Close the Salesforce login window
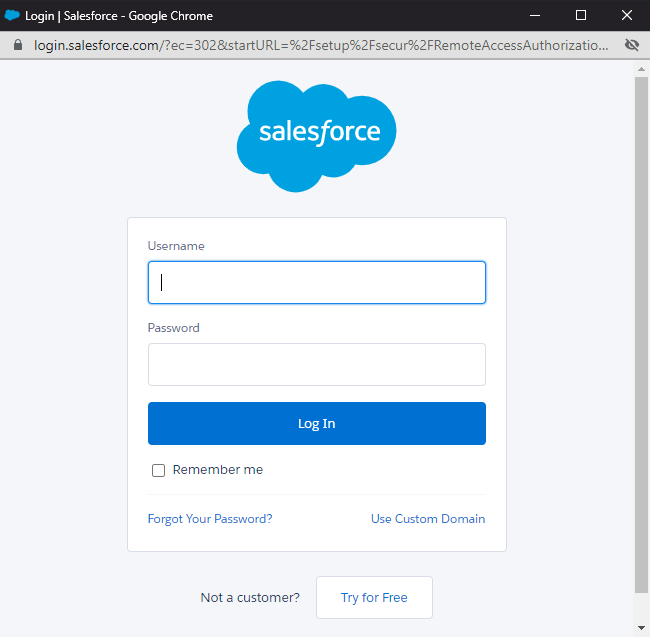Viewport: 650px width, 637px height. tap(627, 16)
